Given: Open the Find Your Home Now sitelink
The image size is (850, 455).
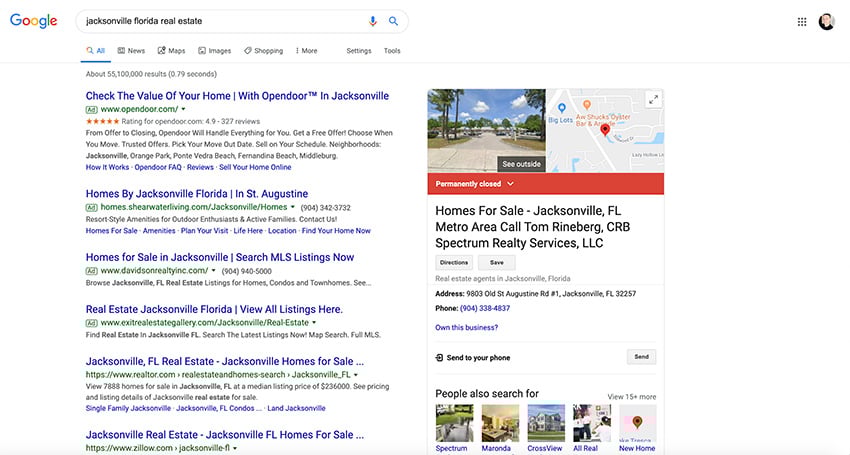Looking at the screenshot, I should (336, 230).
